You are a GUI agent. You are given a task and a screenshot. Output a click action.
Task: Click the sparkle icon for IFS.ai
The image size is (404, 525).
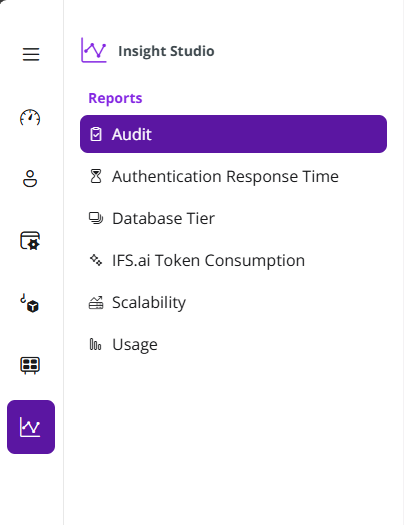click(x=96, y=260)
